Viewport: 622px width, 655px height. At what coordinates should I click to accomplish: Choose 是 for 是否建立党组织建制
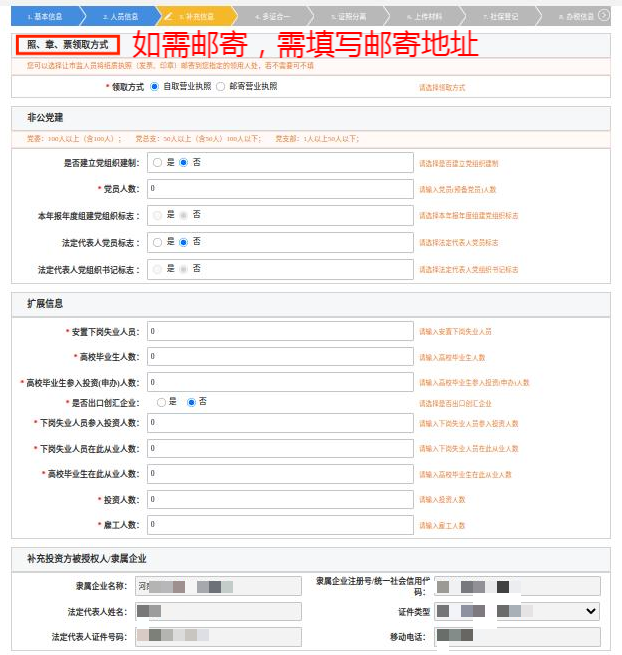coord(157,162)
